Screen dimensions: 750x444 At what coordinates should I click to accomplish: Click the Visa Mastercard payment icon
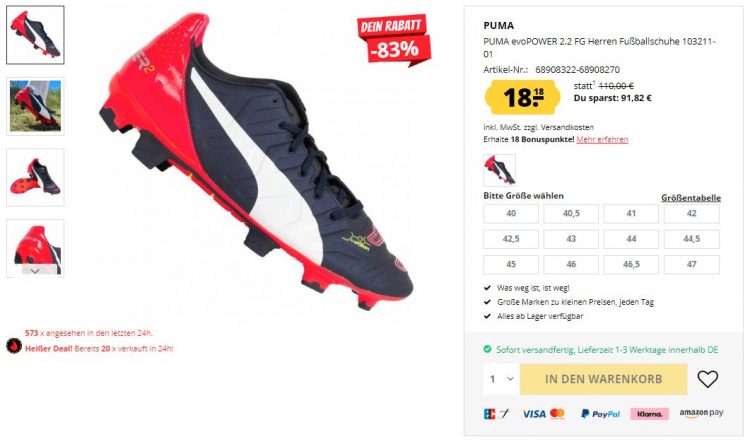pyautogui.click(x=543, y=414)
